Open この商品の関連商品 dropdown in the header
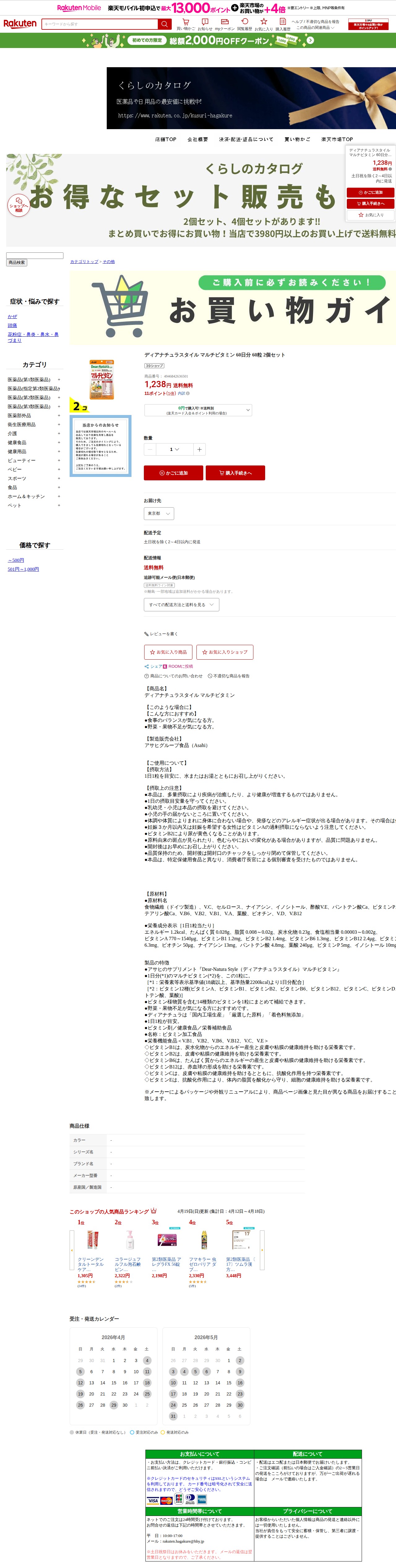Viewport: 396px width, 1568px height. [x=315, y=27]
